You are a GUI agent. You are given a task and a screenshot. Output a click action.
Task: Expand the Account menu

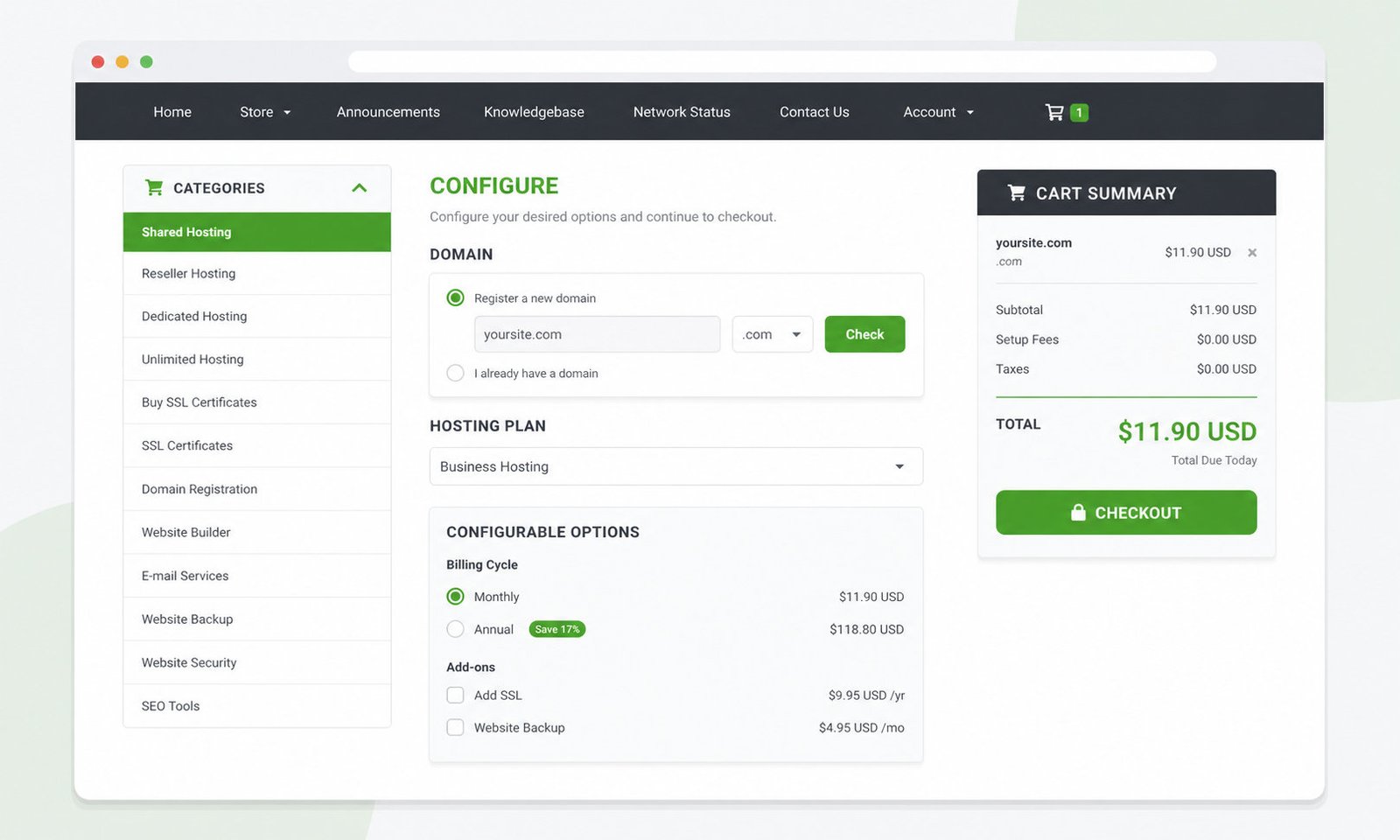click(x=938, y=112)
